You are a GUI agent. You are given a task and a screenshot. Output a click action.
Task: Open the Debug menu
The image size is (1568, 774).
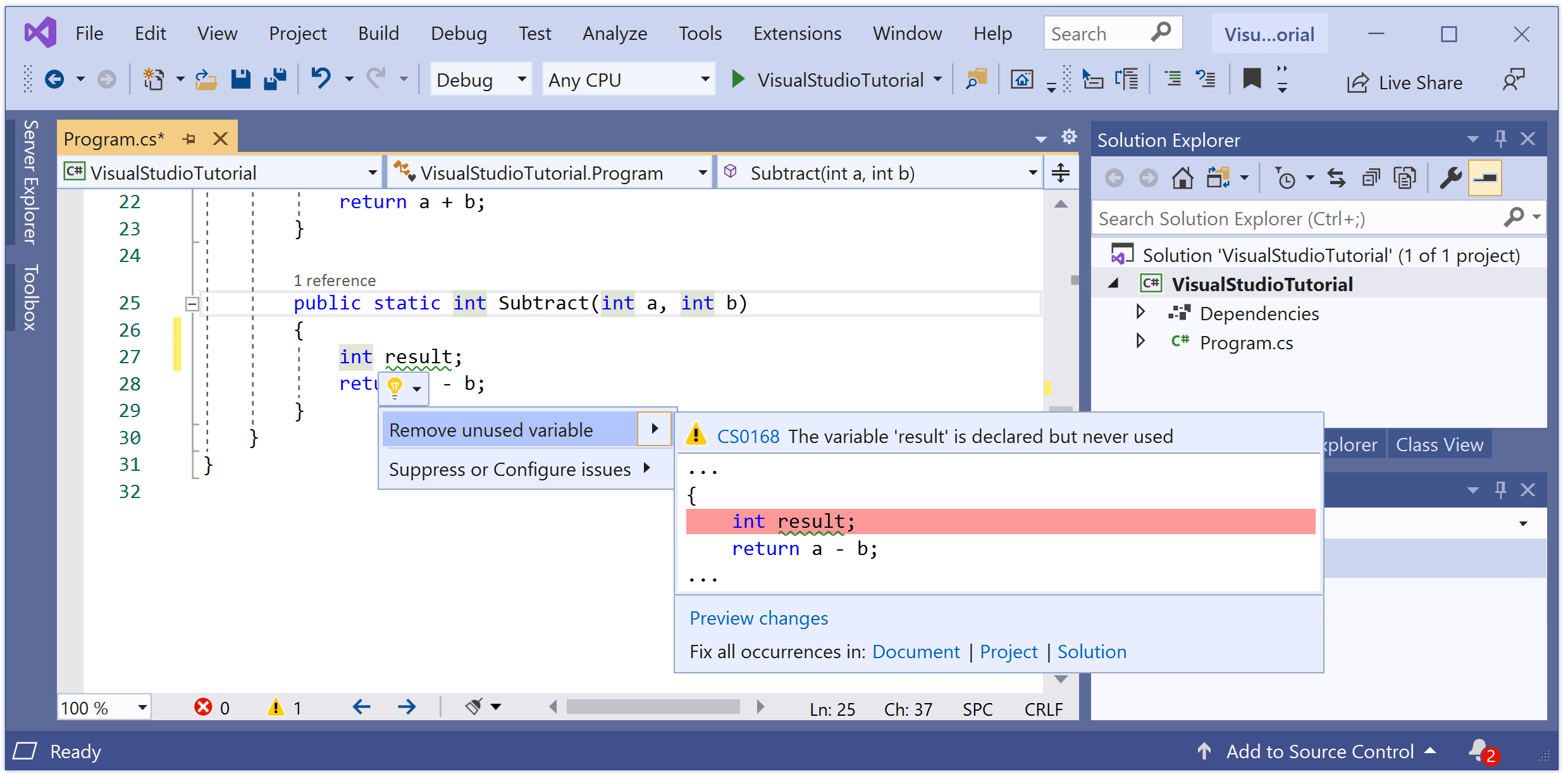(459, 33)
